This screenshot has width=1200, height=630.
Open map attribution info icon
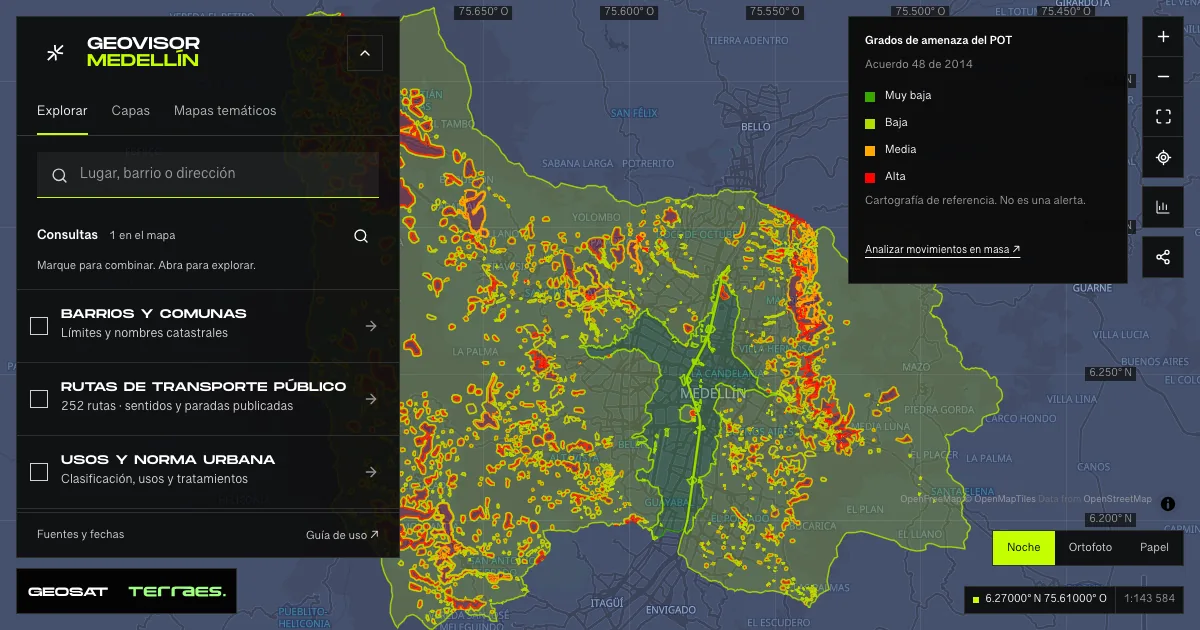(1168, 504)
